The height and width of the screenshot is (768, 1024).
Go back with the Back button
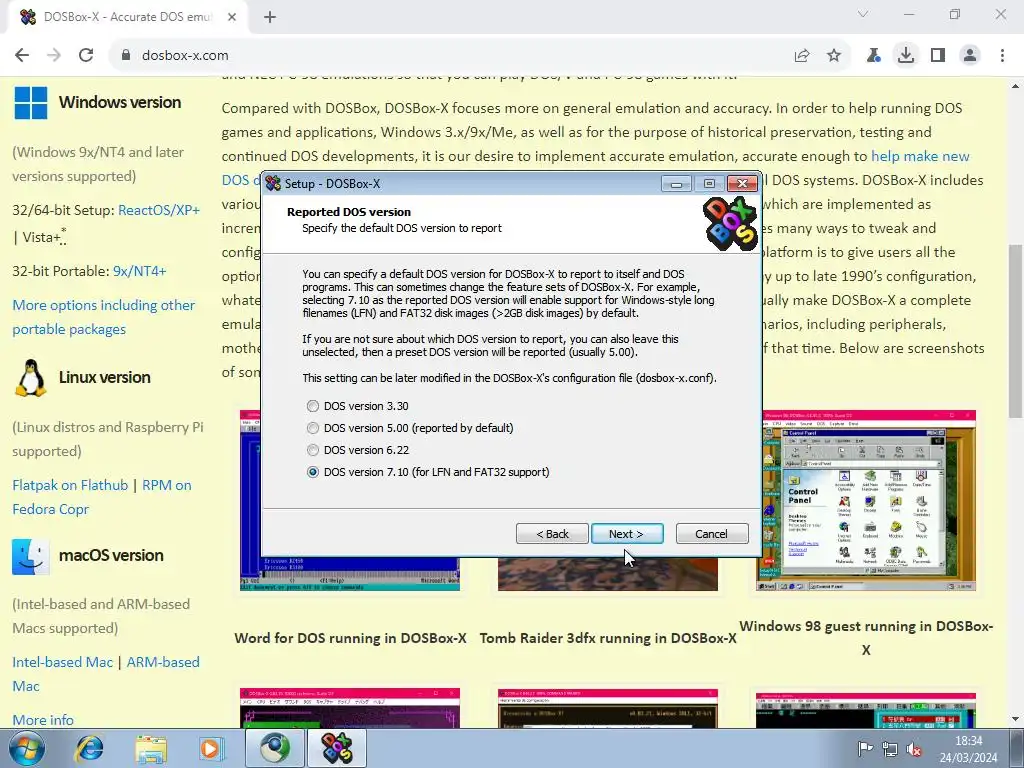552,534
